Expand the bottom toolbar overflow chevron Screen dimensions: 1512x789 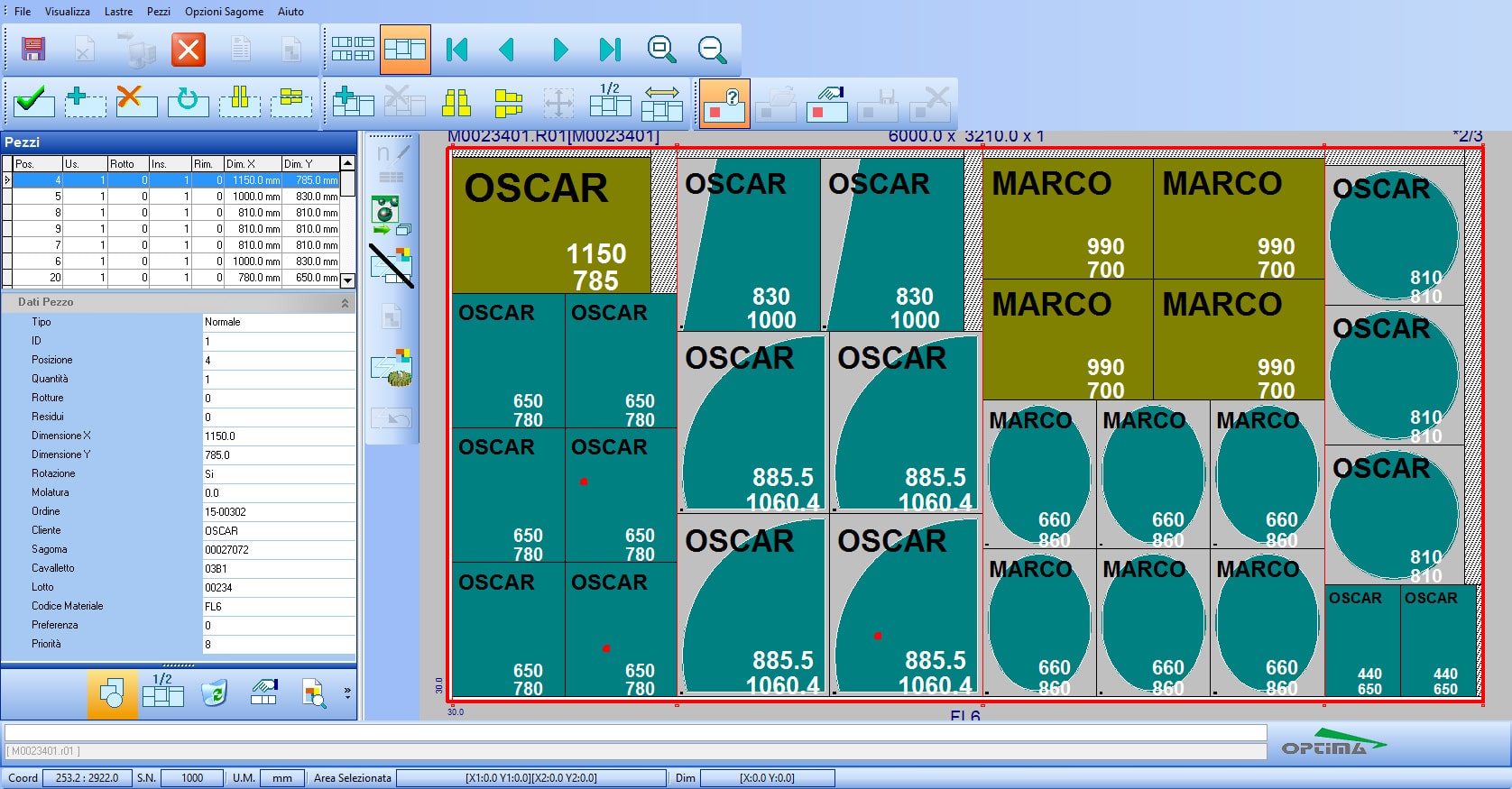(x=347, y=693)
